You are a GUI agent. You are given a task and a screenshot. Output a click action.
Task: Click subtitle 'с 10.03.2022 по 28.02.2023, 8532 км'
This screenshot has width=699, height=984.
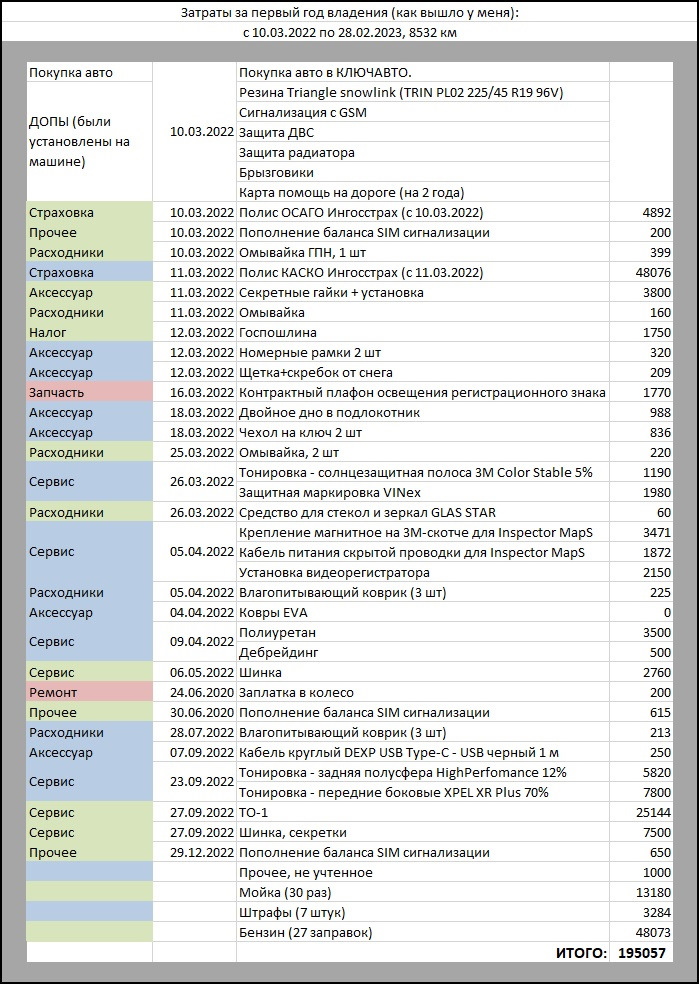click(350, 33)
